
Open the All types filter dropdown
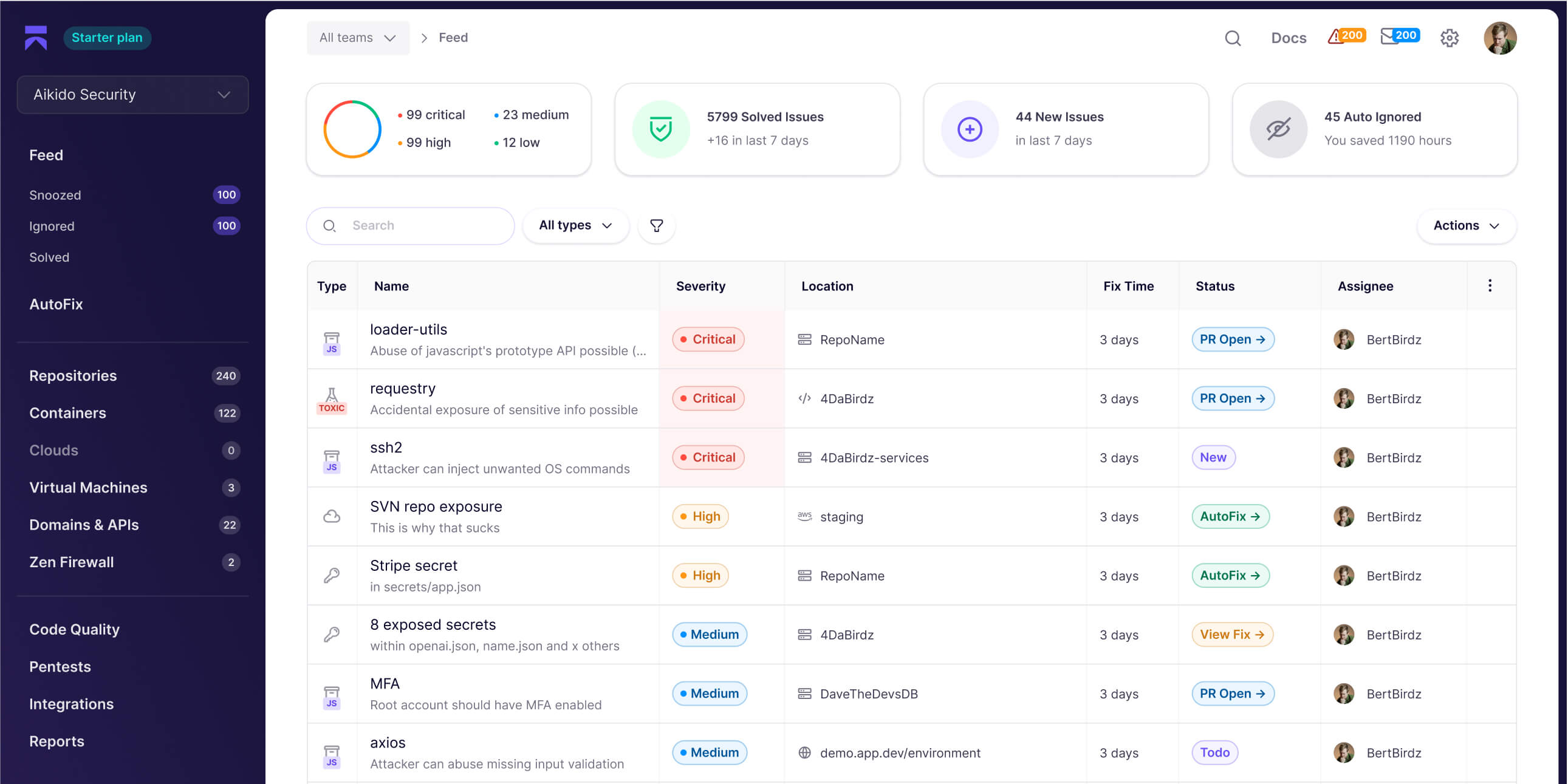tap(575, 225)
